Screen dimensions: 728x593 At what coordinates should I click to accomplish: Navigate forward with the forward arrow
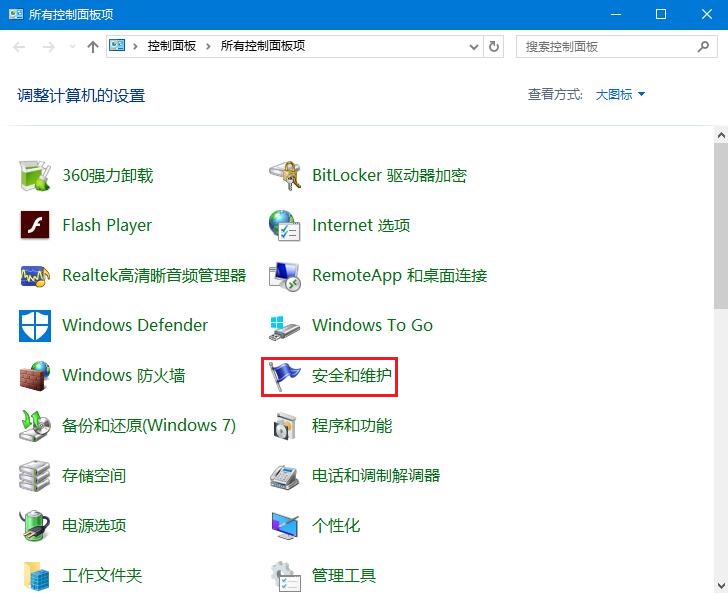click(48, 46)
